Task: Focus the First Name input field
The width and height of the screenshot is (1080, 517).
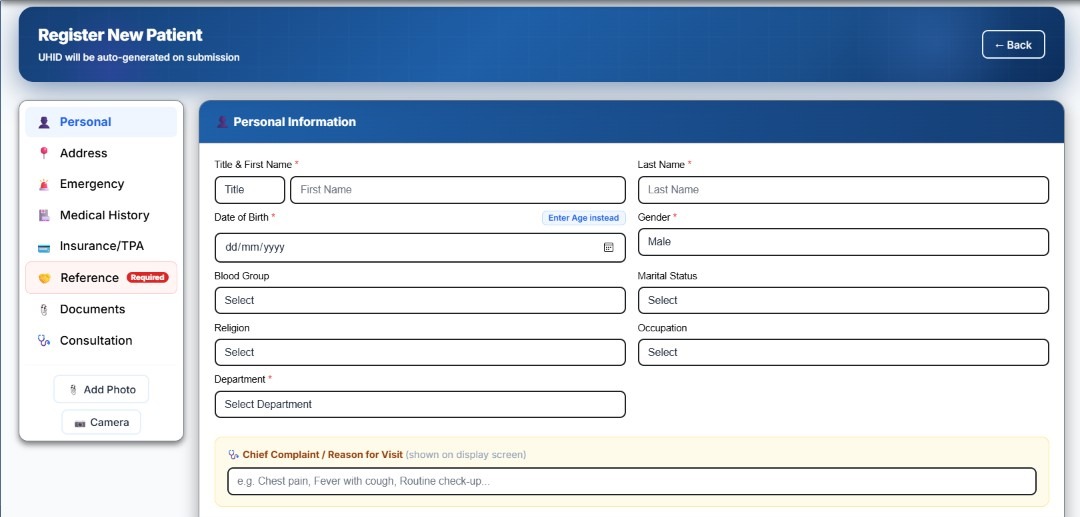Action: coord(458,190)
